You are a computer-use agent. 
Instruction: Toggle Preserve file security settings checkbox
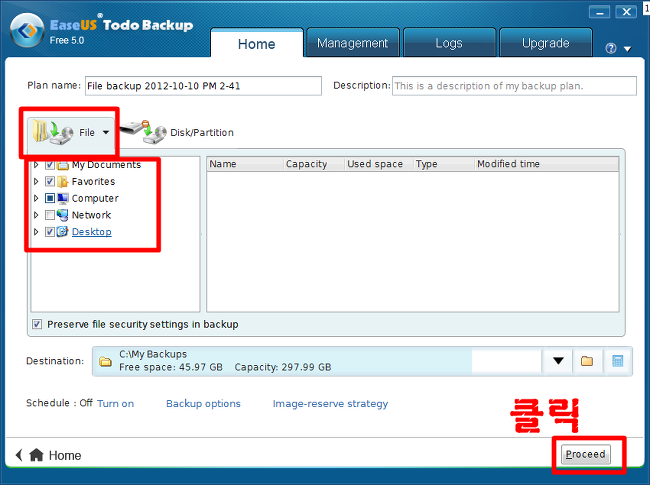[37, 324]
